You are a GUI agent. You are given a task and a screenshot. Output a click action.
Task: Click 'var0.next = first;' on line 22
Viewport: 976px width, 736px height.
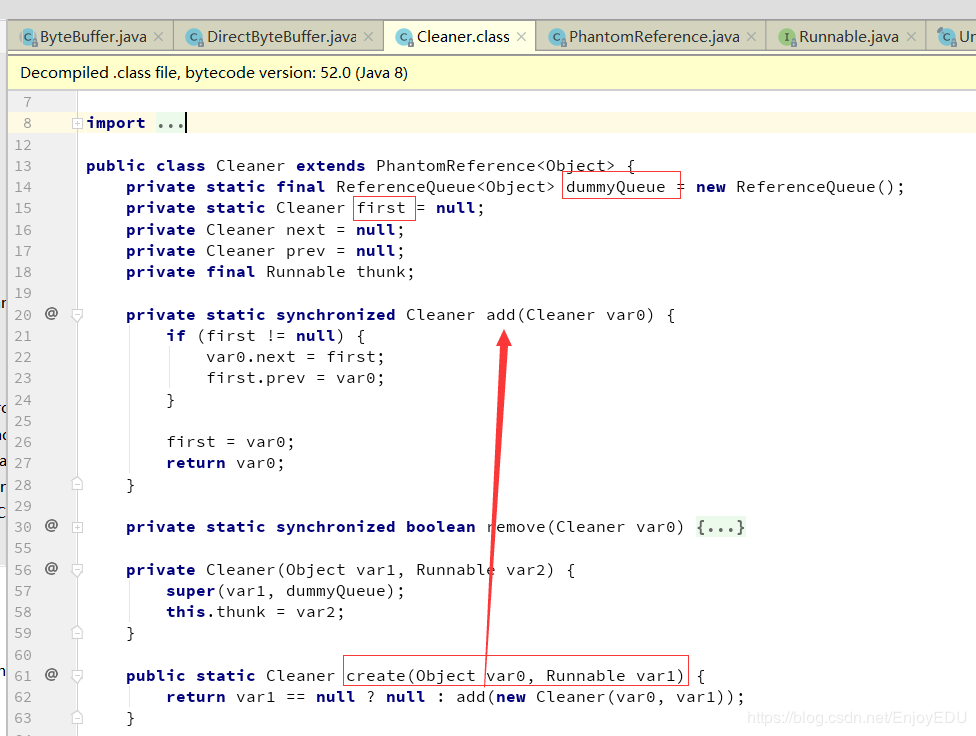[296, 357]
